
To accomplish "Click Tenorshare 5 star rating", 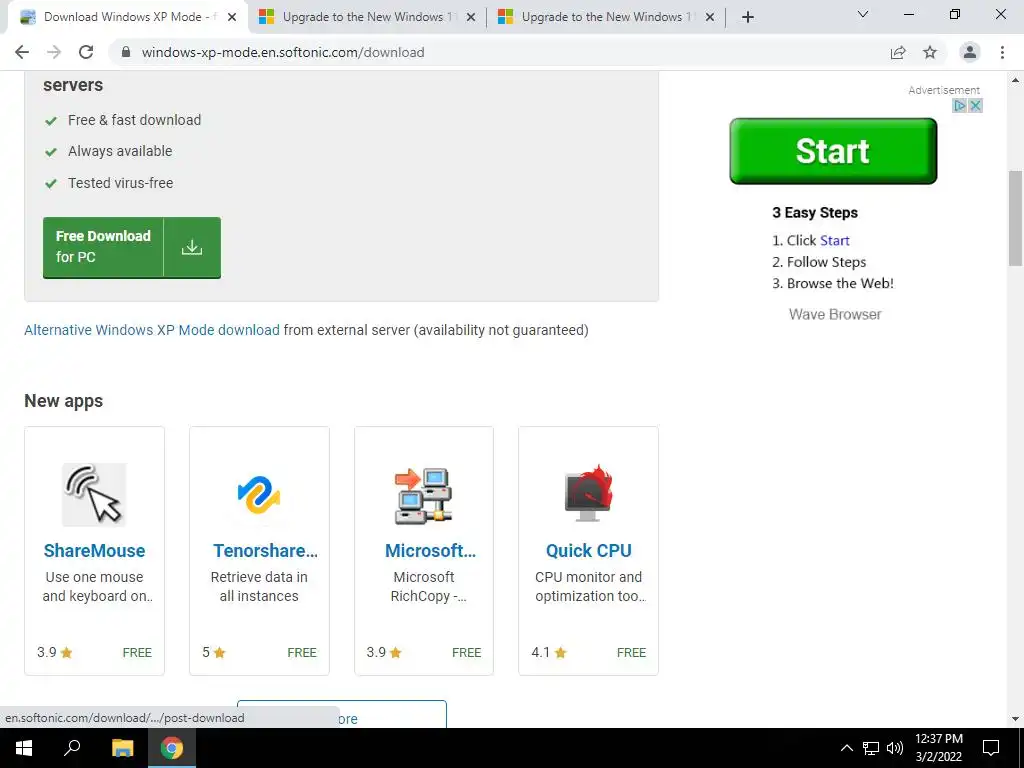I will [214, 652].
